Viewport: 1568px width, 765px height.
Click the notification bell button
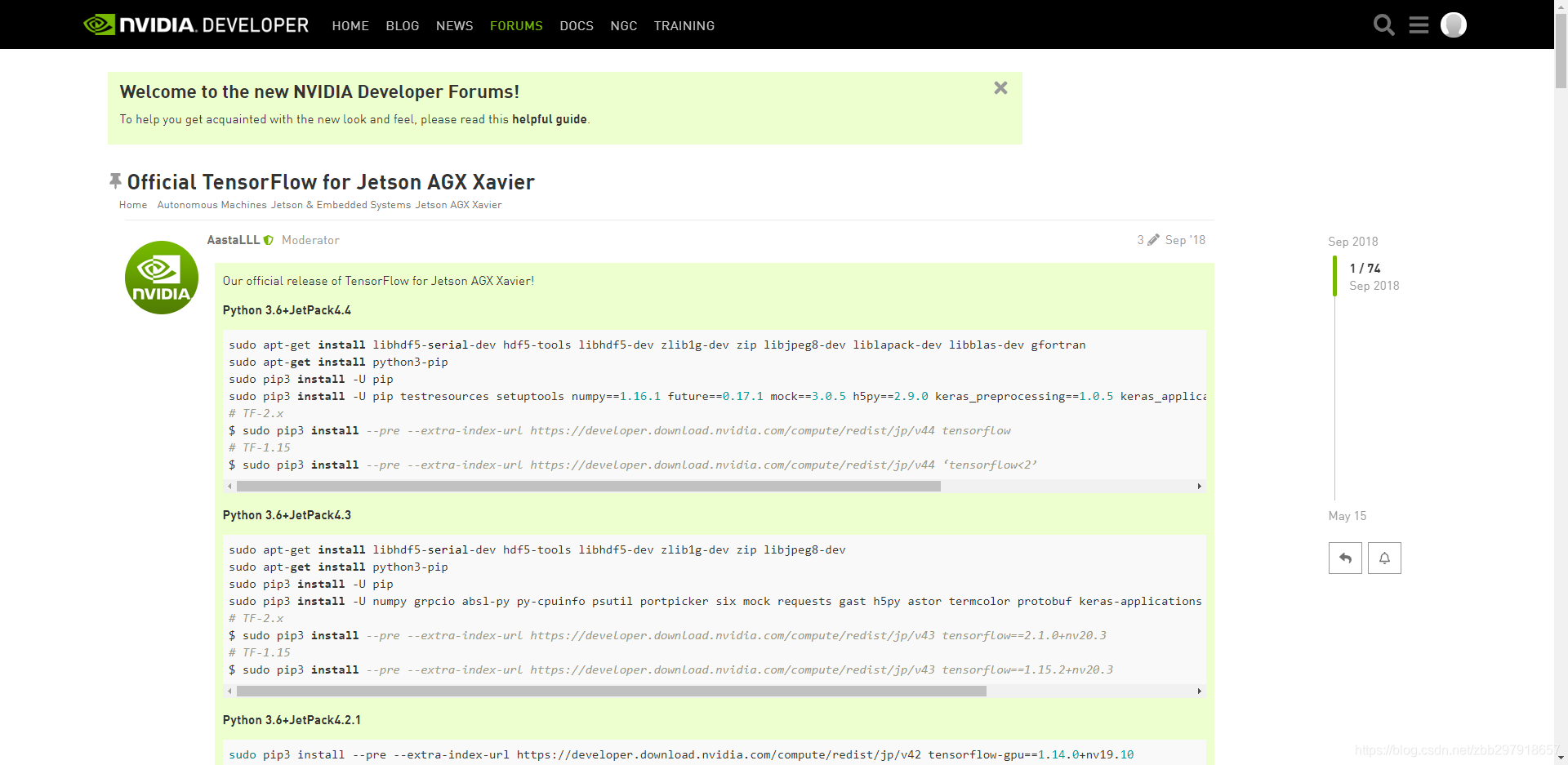tap(1384, 558)
